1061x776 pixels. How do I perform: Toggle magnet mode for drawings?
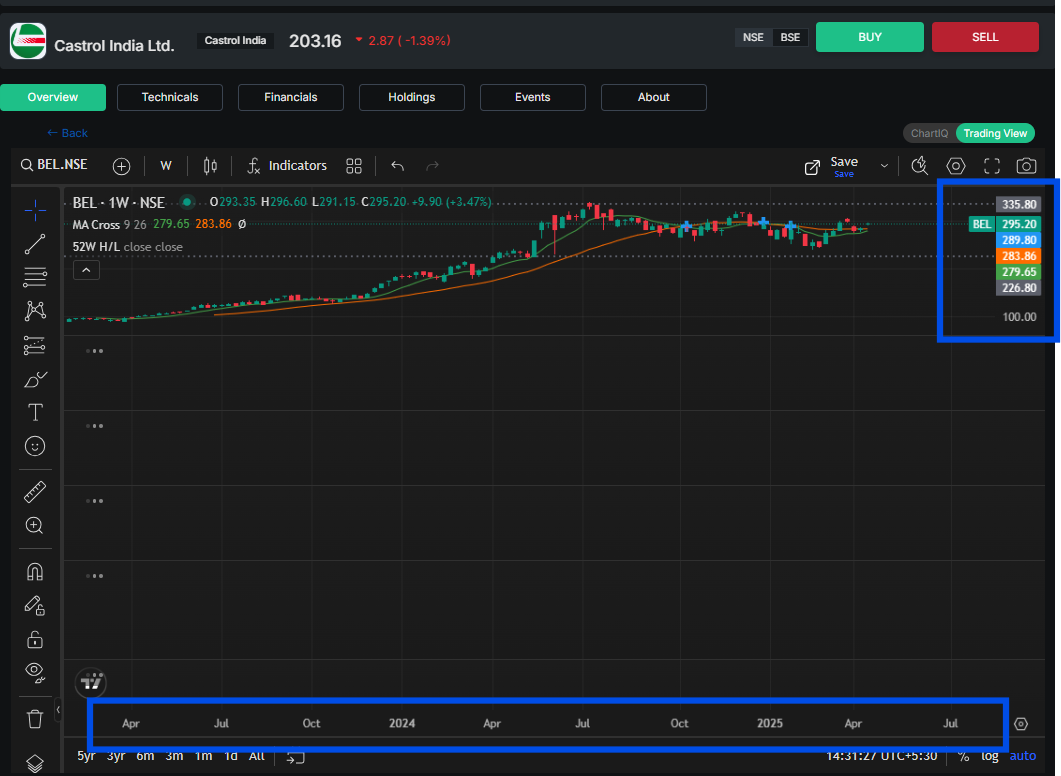[x=35, y=572]
